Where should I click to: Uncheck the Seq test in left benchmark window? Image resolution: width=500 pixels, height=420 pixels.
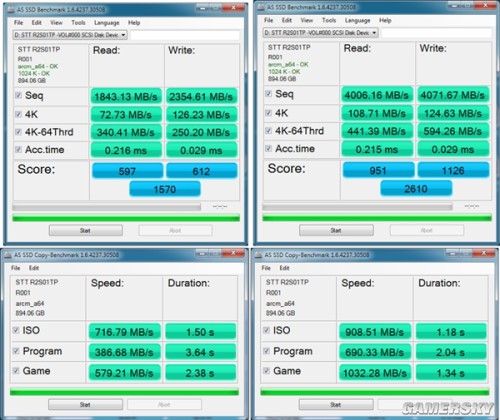coord(18,96)
